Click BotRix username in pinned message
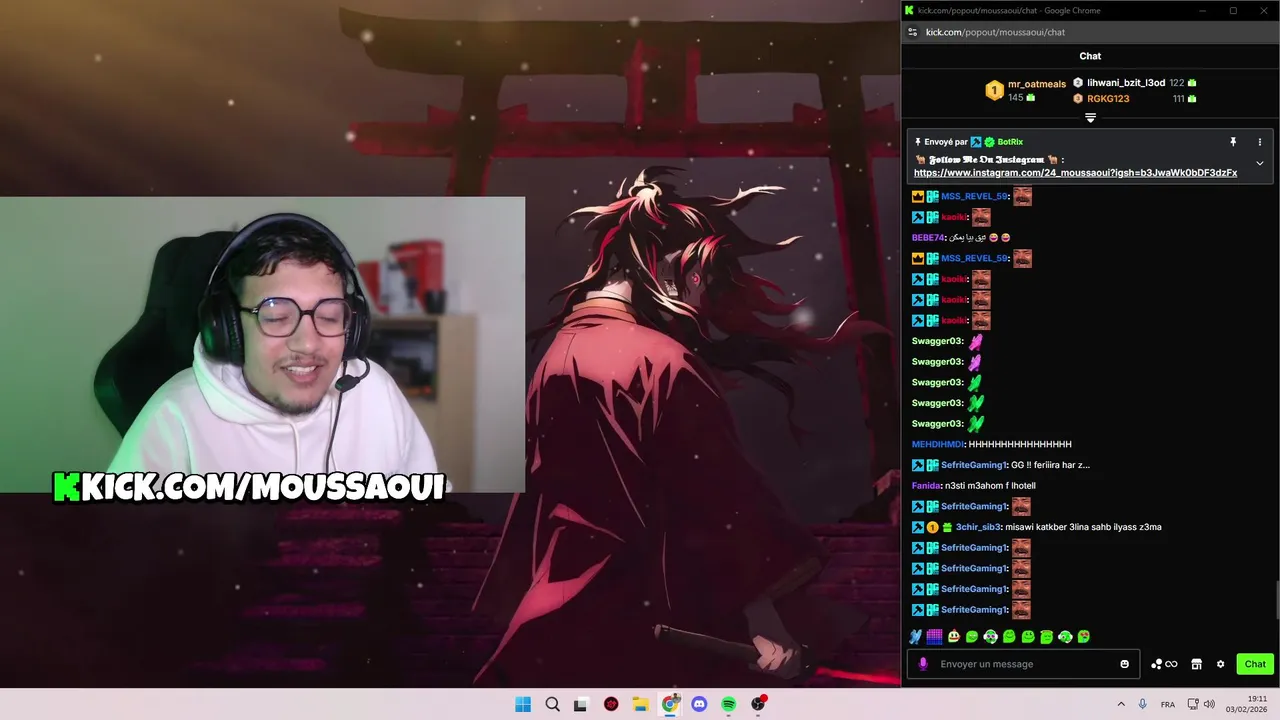Viewport: 1280px width, 720px height. click(x=1010, y=142)
